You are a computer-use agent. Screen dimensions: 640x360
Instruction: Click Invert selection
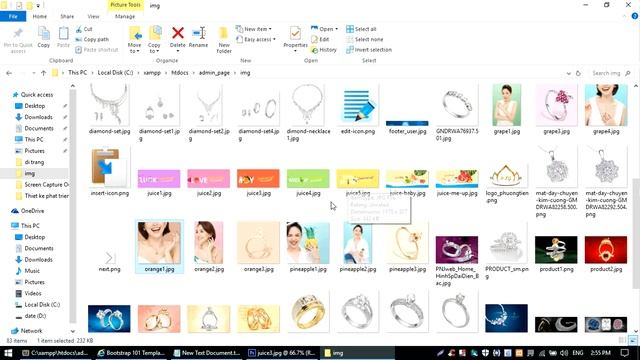tap(369, 49)
